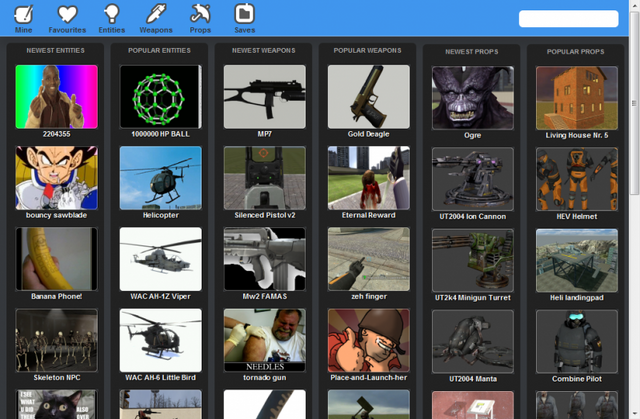Click the Popular Weapons column header

click(x=367, y=51)
